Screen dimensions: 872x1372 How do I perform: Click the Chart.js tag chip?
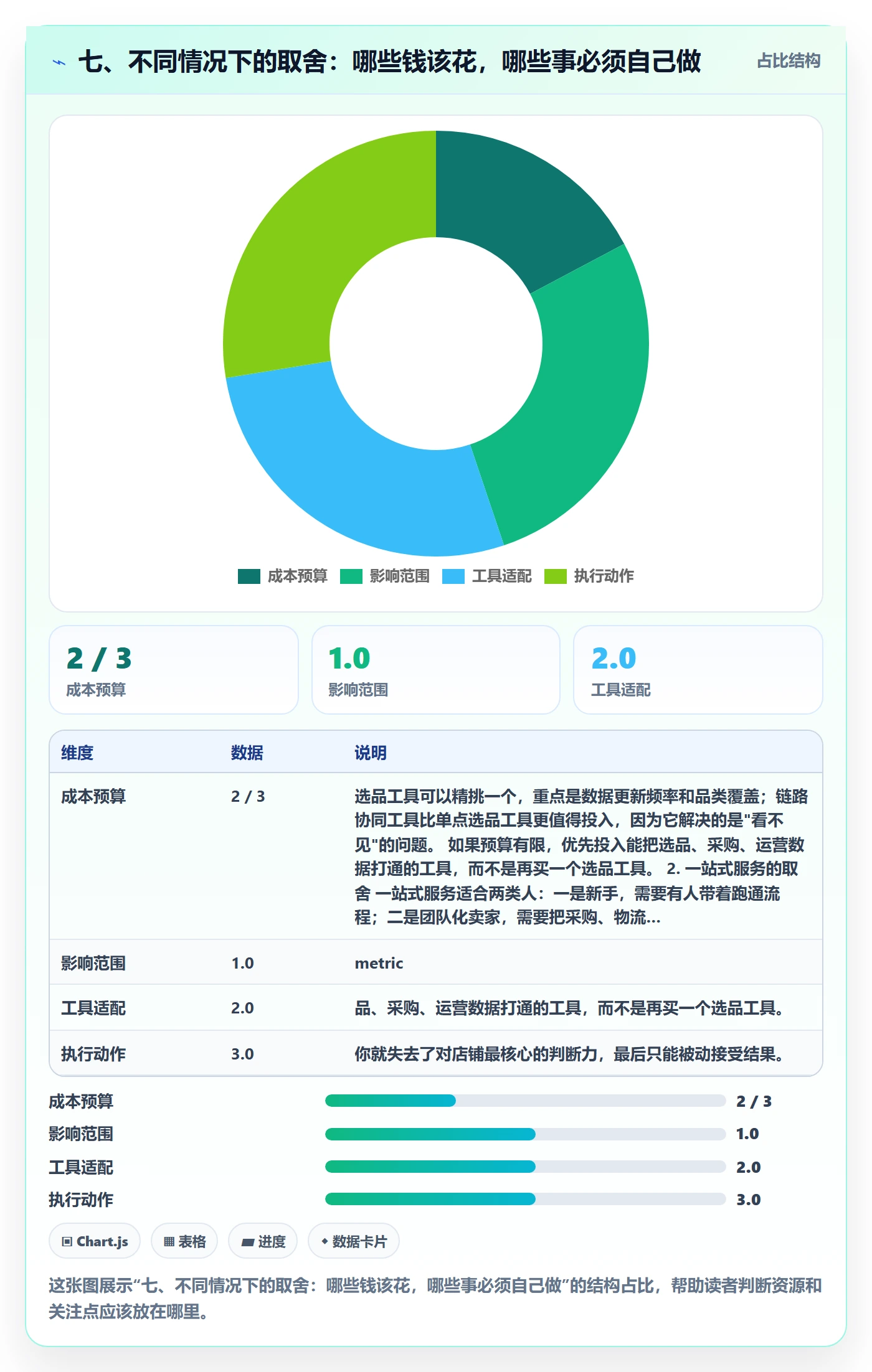[95, 1241]
